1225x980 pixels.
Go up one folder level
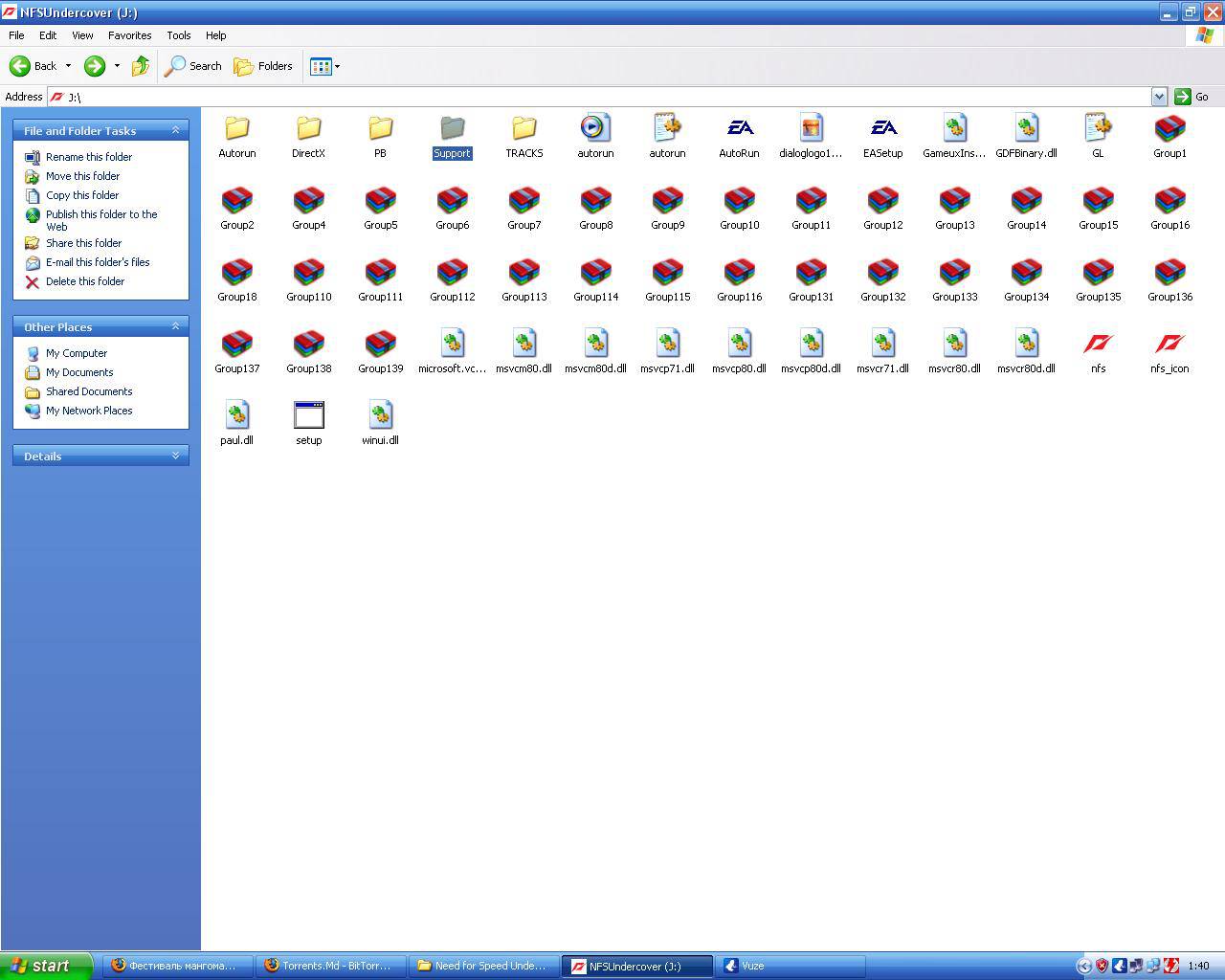click(x=141, y=66)
